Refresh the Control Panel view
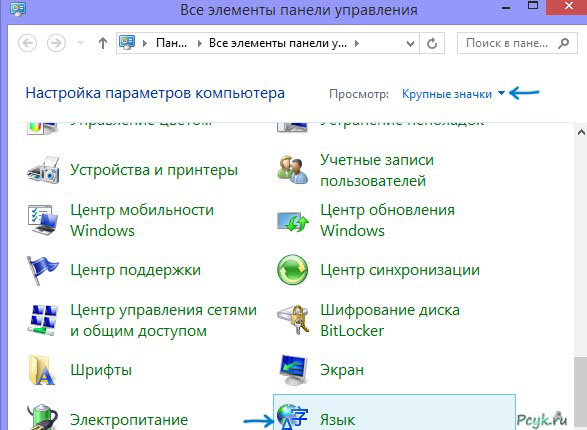This screenshot has height=430, width=587. pyautogui.click(x=432, y=43)
